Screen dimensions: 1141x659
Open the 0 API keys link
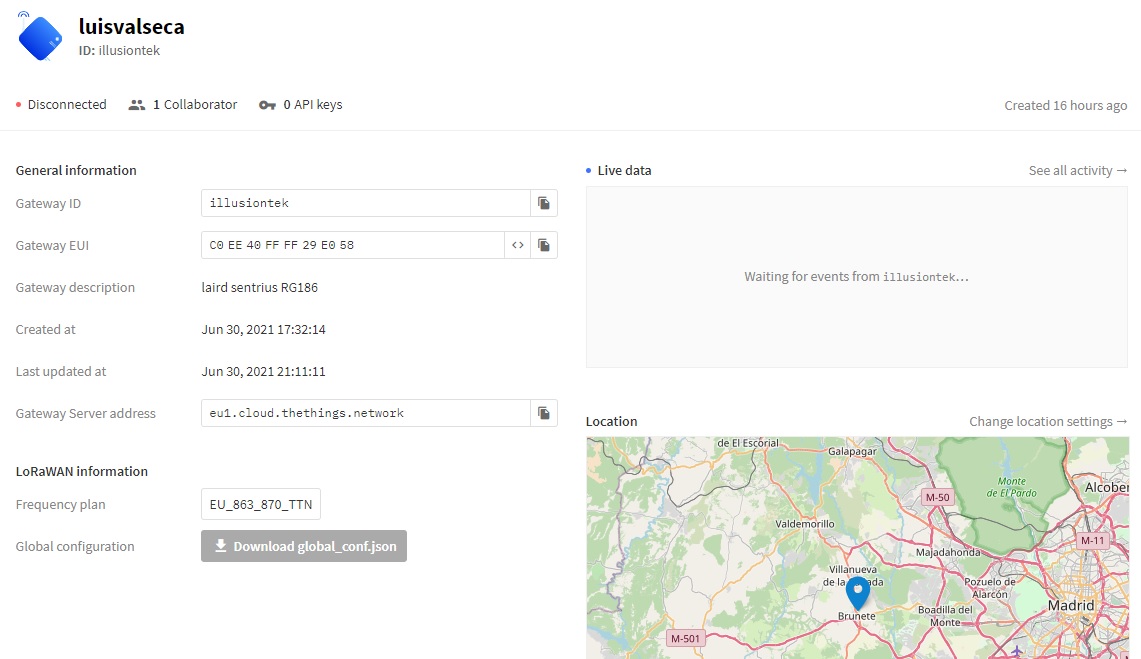(313, 105)
